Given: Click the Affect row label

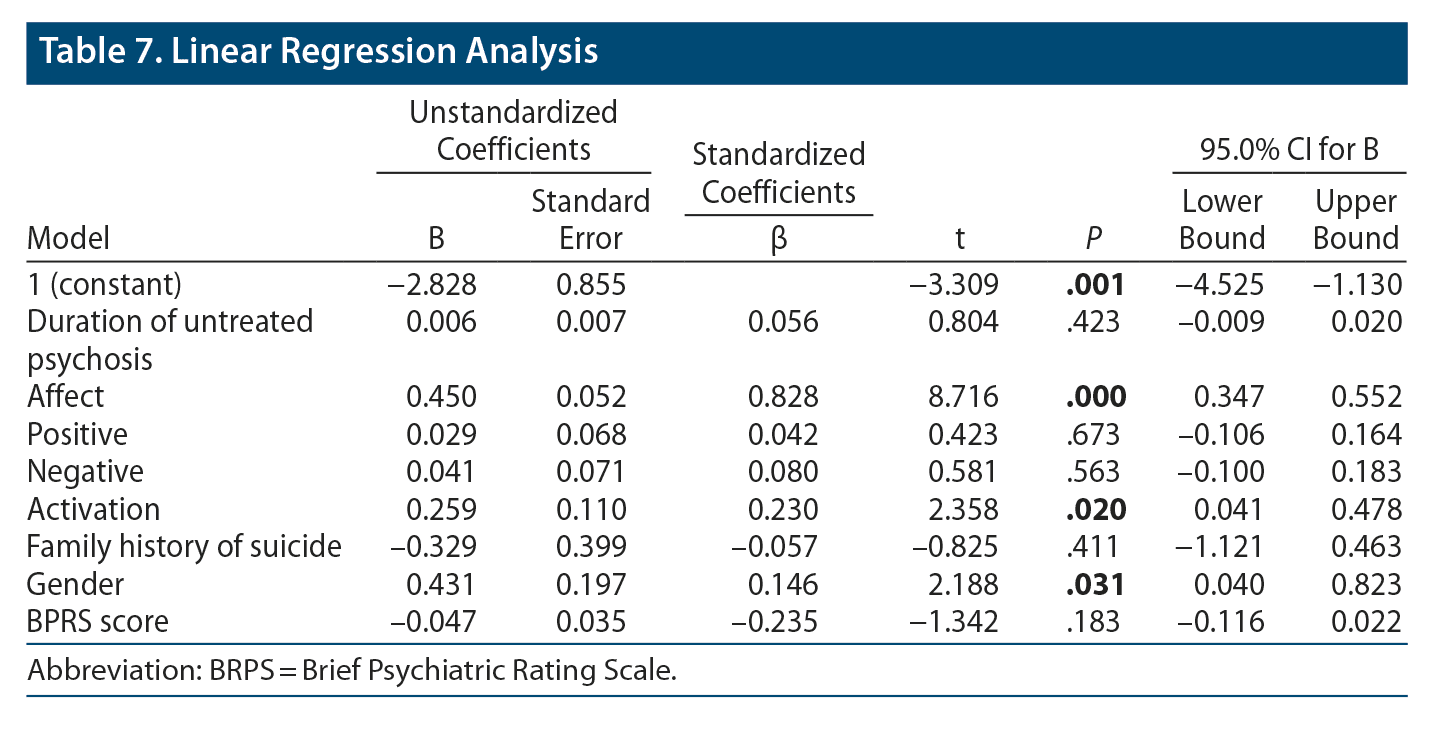Looking at the screenshot, I should click(66, 396).
